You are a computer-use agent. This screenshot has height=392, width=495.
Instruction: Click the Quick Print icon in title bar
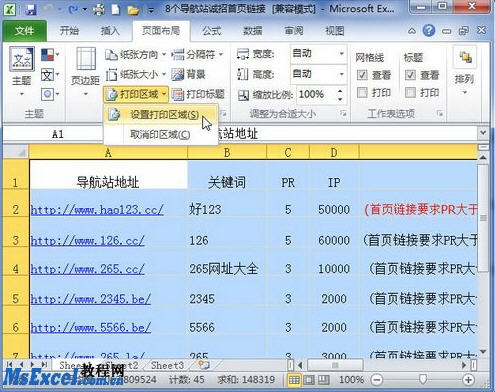(x=99, y=9)
